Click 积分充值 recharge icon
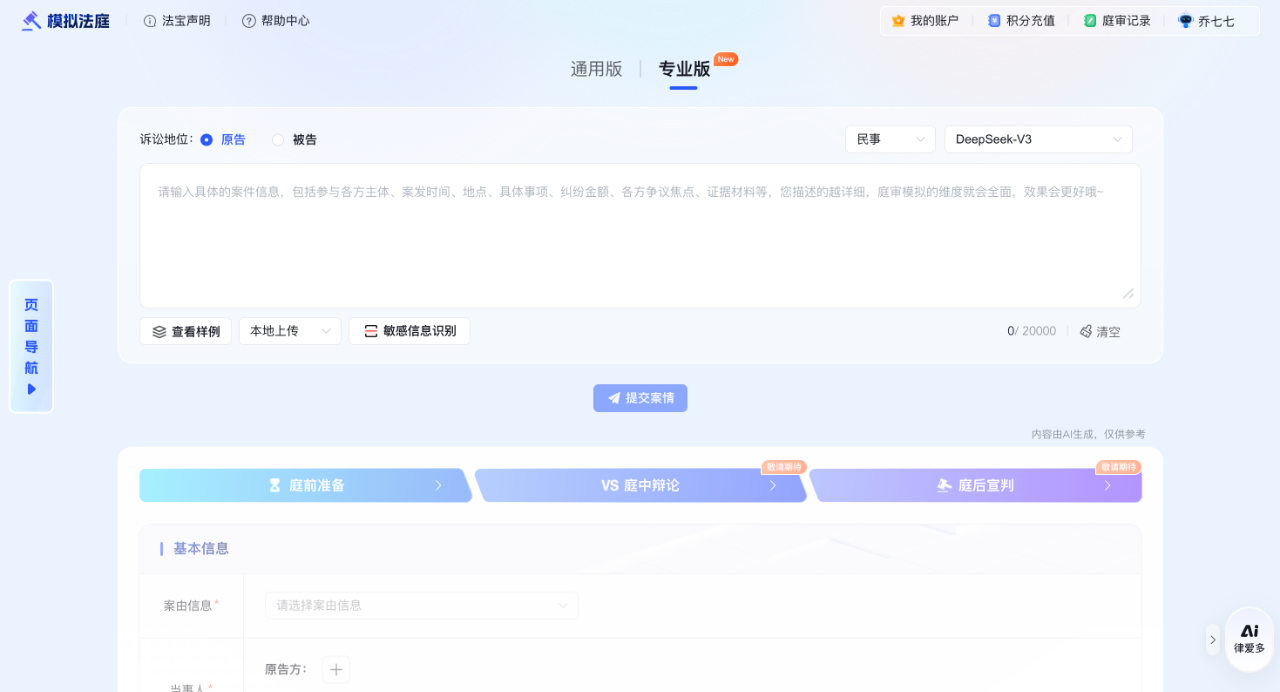 click(994, 20)
